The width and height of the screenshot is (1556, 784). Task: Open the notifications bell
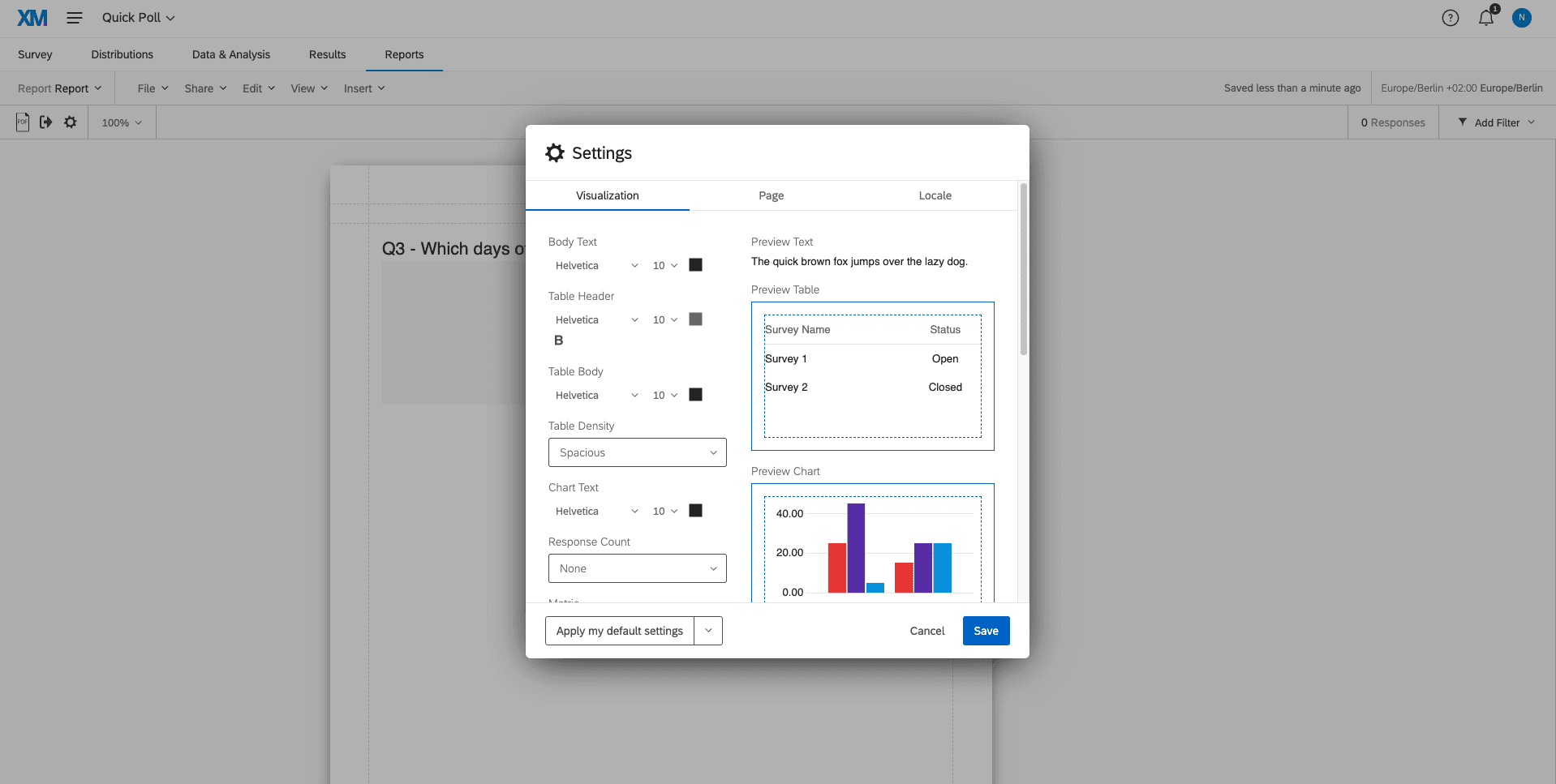[x=1486, y=18]
